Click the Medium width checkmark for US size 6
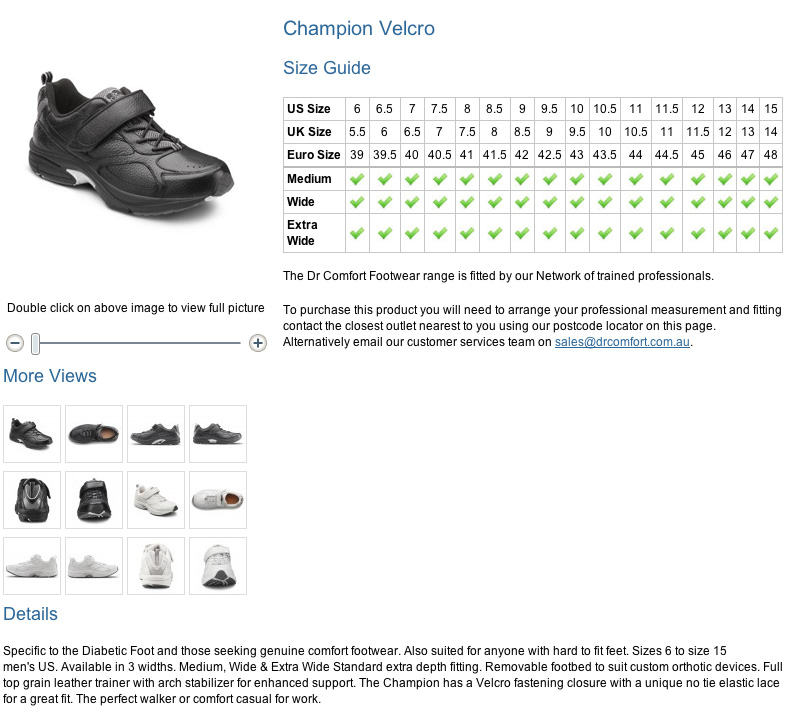791x723 pixels. [357, 179]
